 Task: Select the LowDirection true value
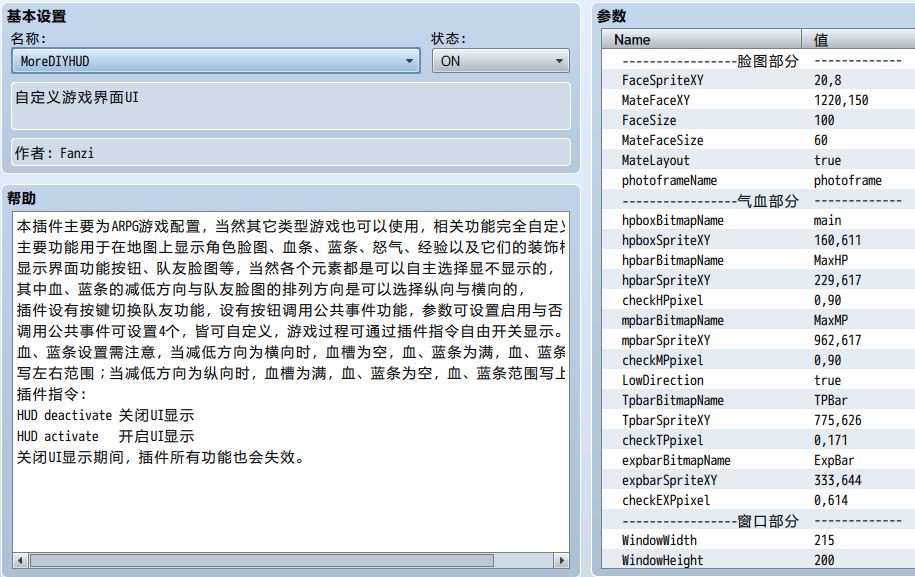(x=827, y=380)
